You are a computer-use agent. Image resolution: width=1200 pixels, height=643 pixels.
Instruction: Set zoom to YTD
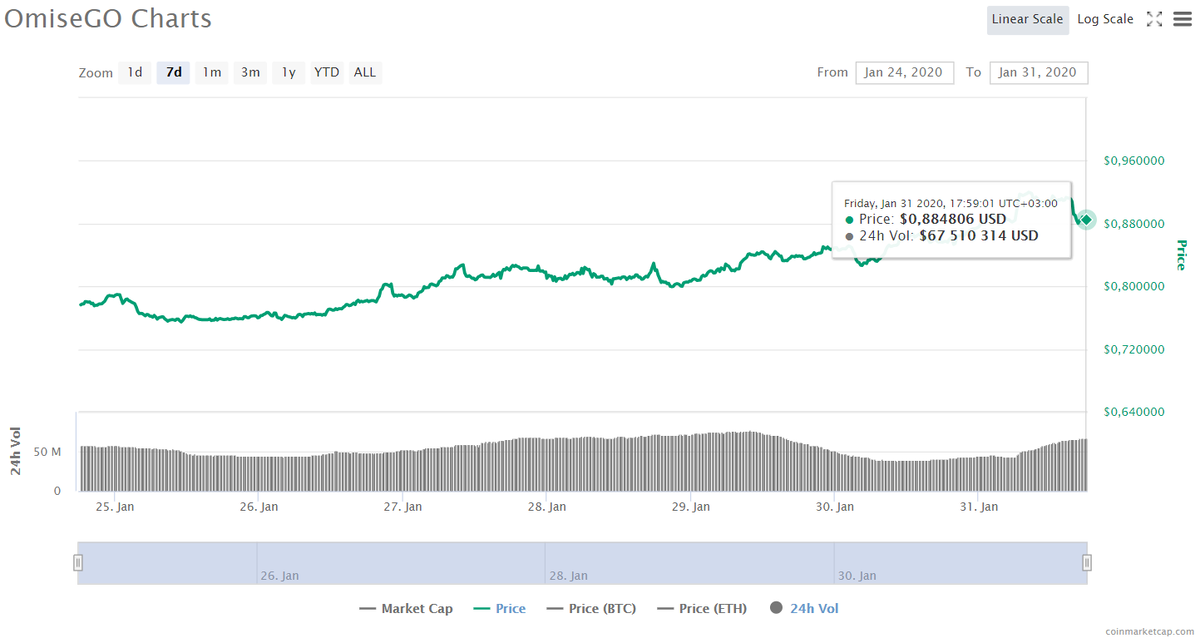click(x=327, y=72)
